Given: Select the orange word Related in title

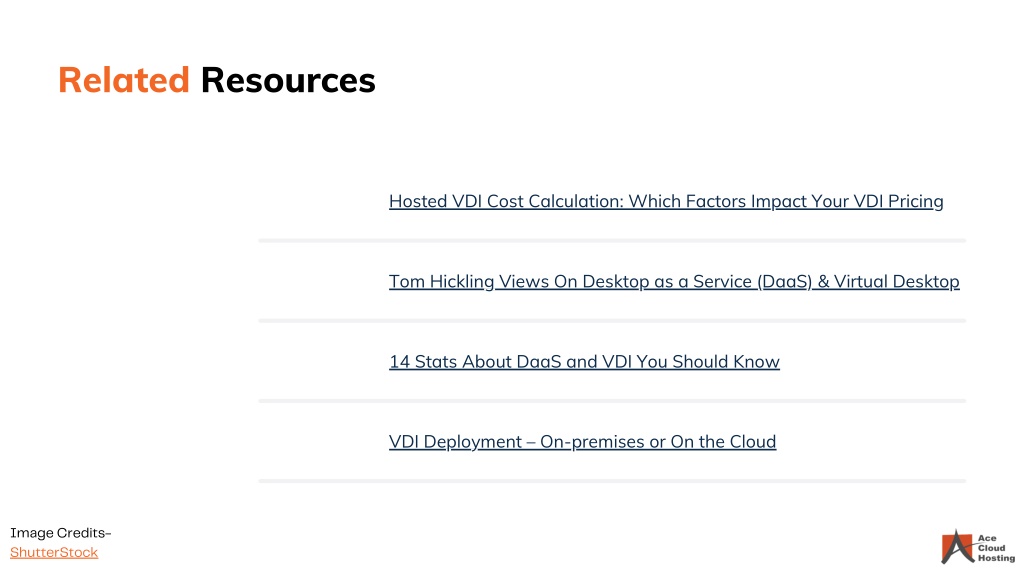Looking at the screenshot, I should [x=124, y=80].
